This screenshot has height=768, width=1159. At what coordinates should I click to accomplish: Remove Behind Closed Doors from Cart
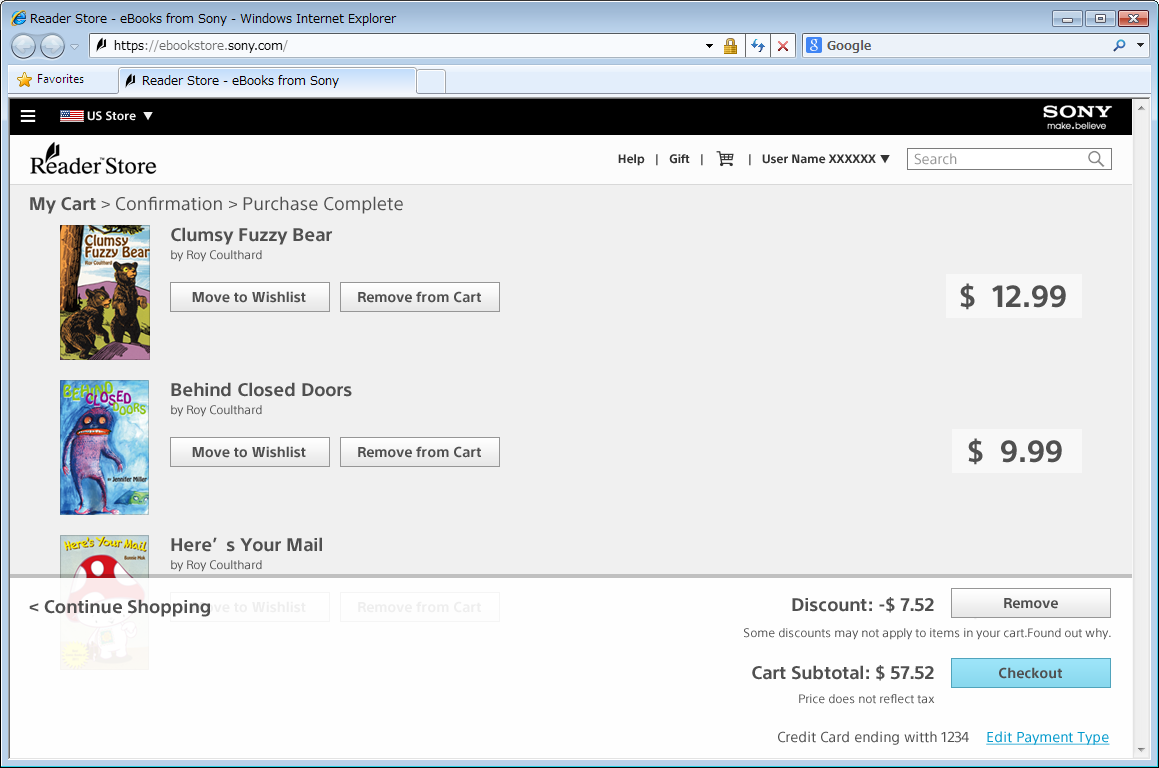[x=420, y=452]
